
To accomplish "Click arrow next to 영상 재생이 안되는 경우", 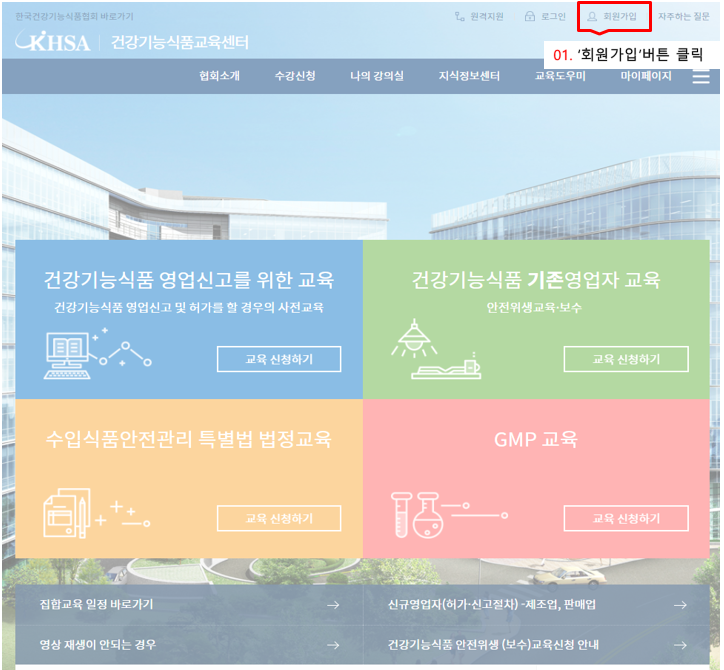I will coord(332,645).
